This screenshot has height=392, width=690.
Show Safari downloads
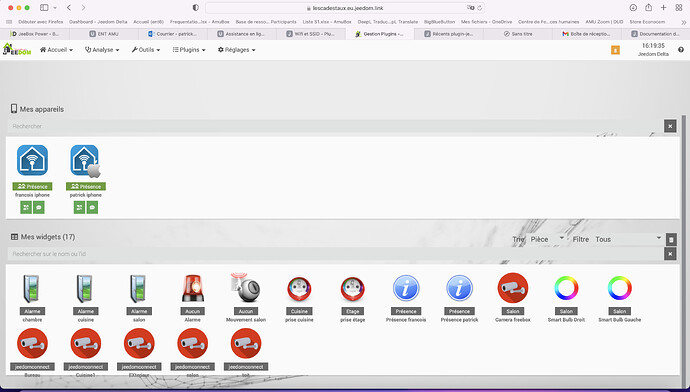click(633, 7)
